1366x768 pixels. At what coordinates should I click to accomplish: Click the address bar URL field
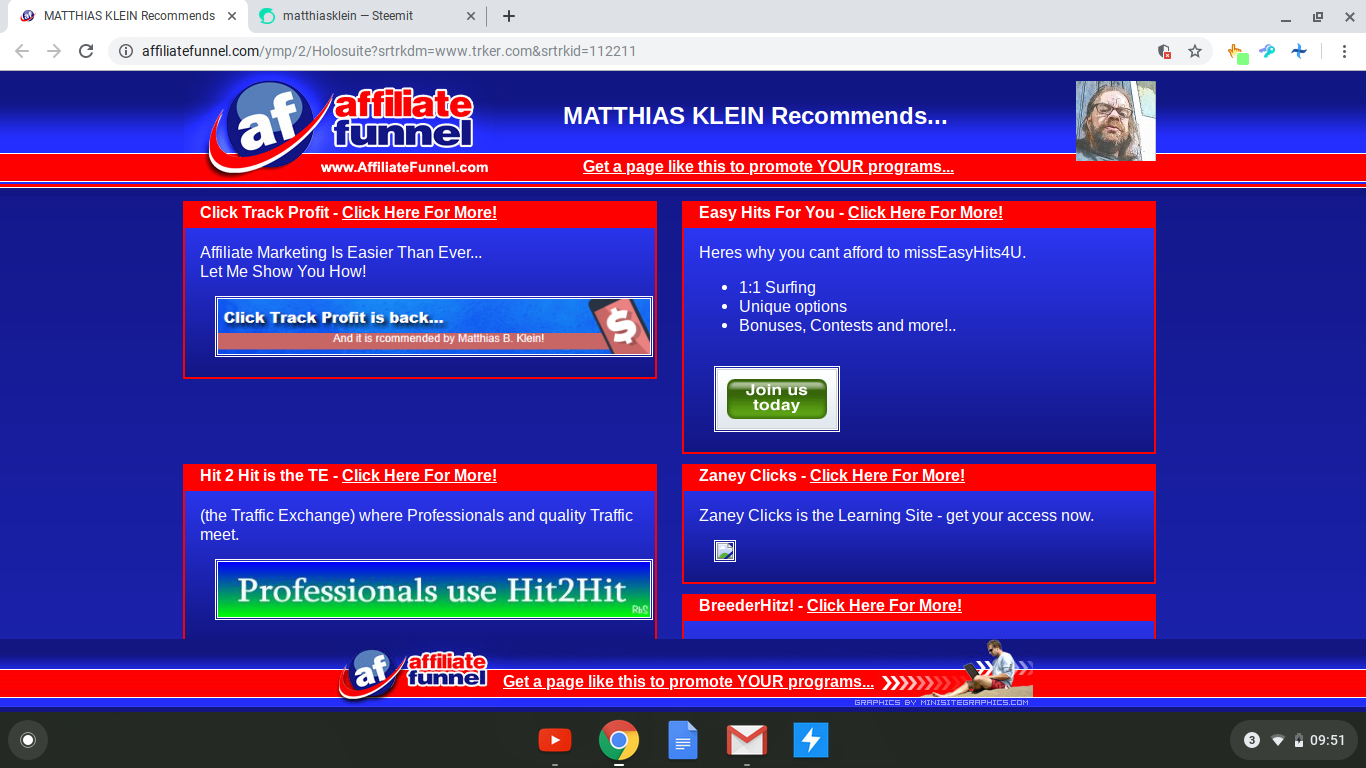(640, 51)
